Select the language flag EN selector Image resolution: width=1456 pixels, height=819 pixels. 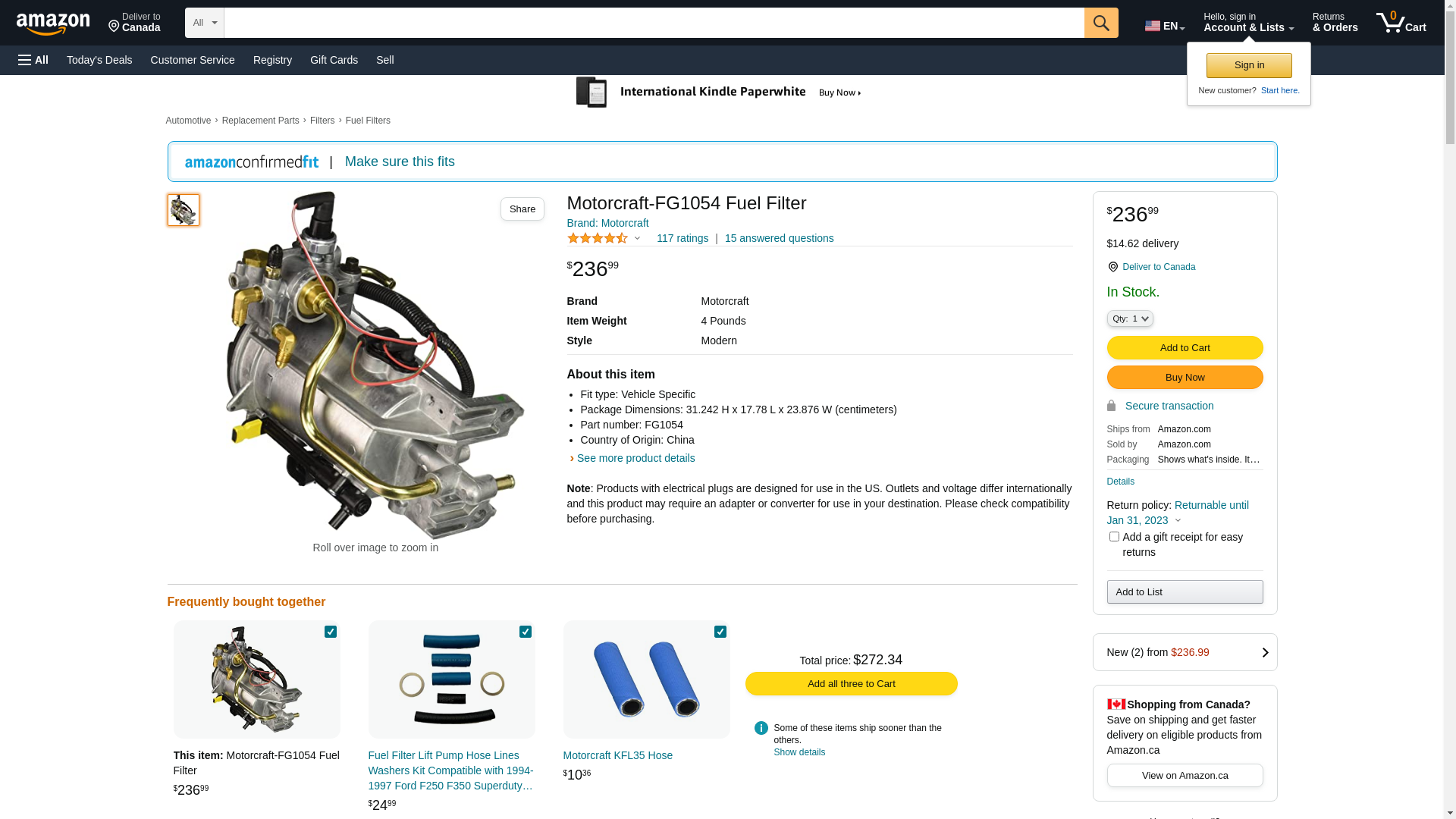tap(1164, 26)
